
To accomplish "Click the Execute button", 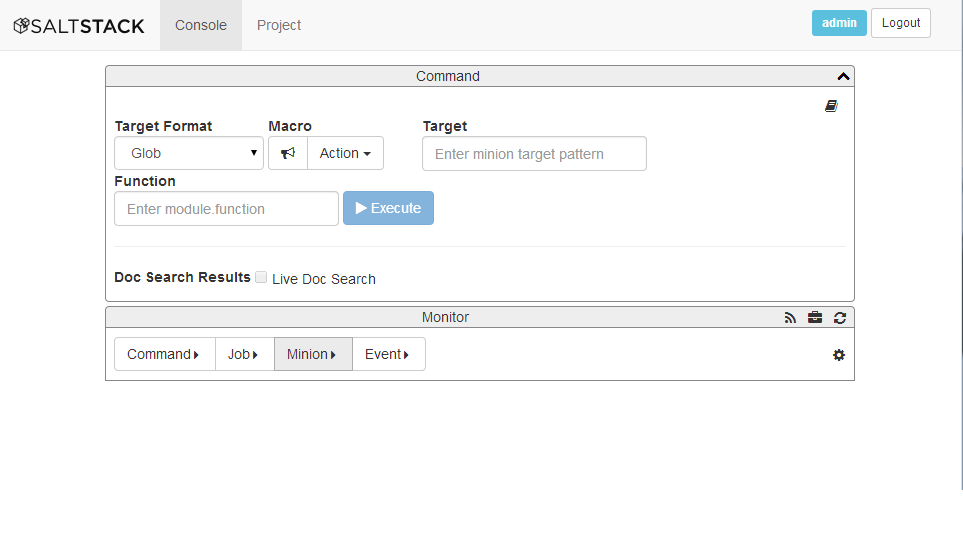I will tap(388, 208).
